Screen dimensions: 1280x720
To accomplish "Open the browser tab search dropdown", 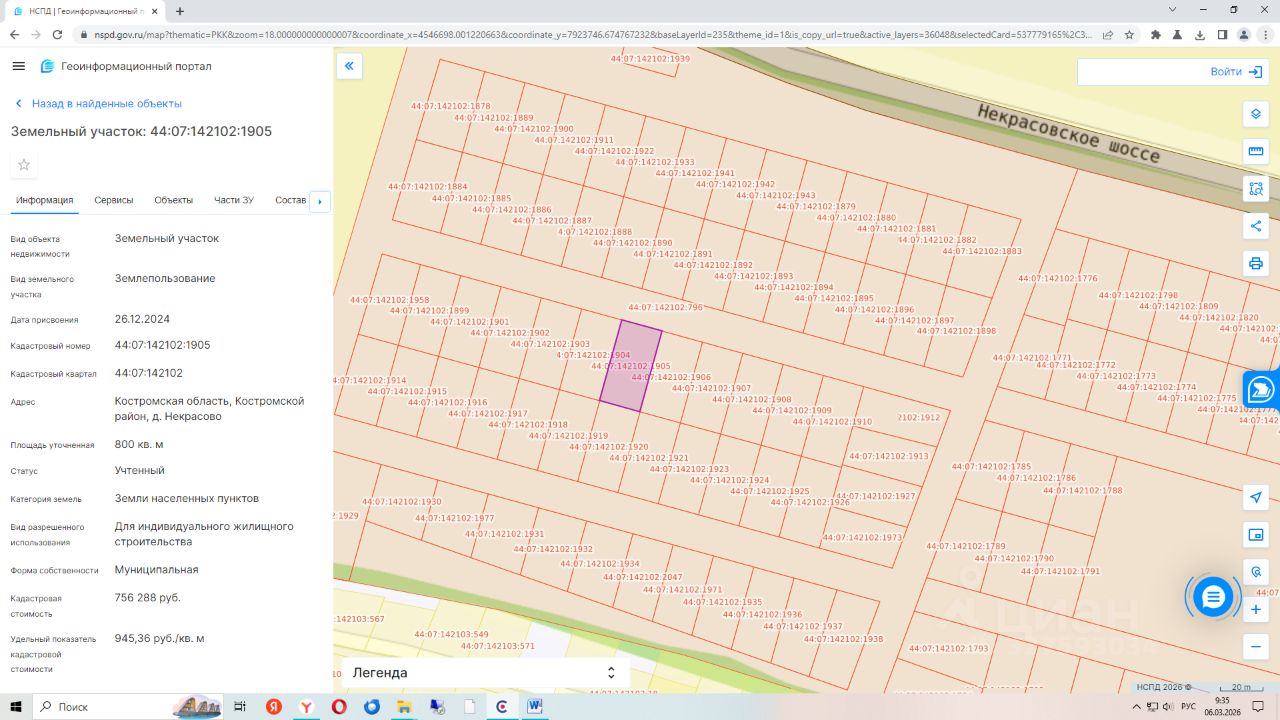I will 1173,10.
